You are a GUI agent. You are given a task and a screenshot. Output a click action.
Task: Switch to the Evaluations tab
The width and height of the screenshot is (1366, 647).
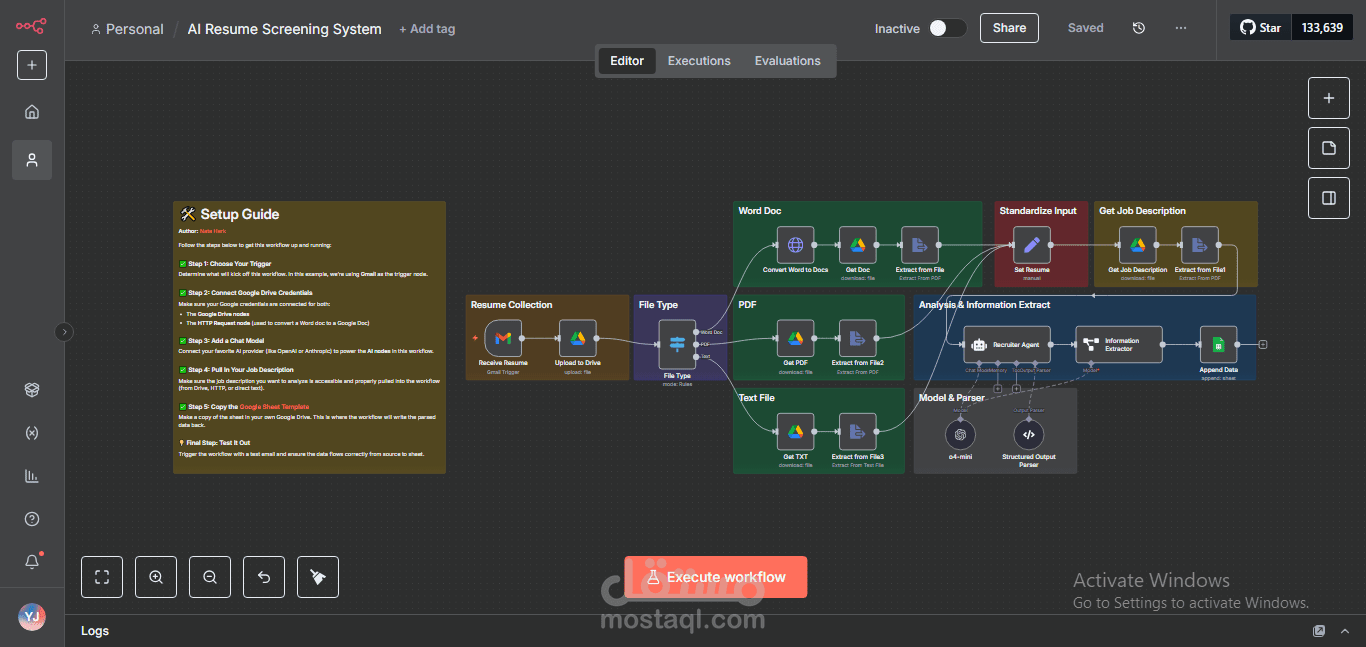787,61
